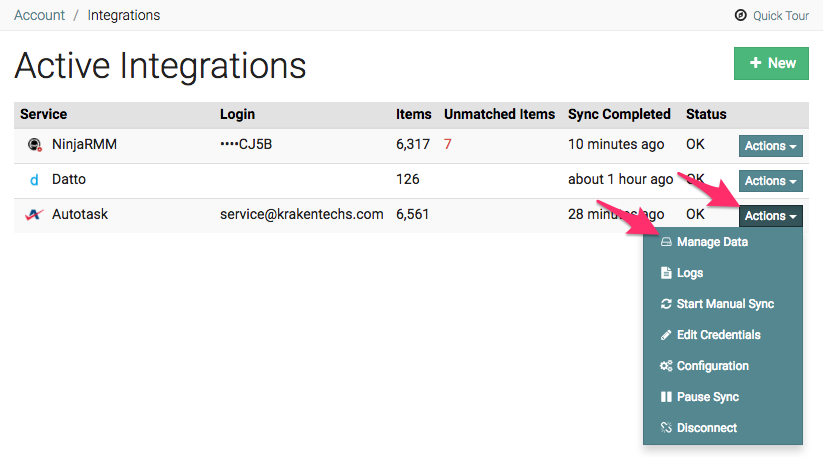The width and height of the screenshot is (823, 457).
Task: Click the Edit Credentials pencil icon
Action: click(x=666, y=335)
